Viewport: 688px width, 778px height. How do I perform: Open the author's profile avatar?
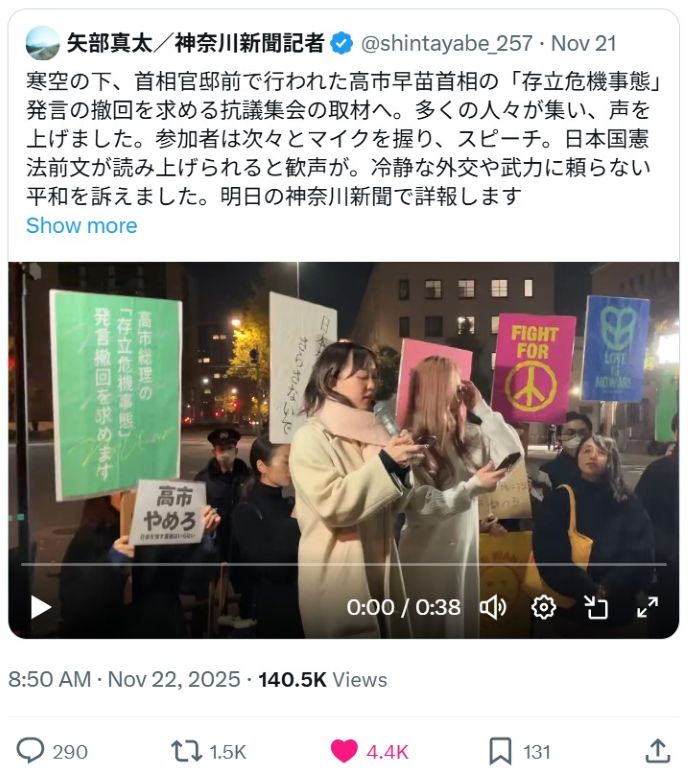tap(43, 43)
